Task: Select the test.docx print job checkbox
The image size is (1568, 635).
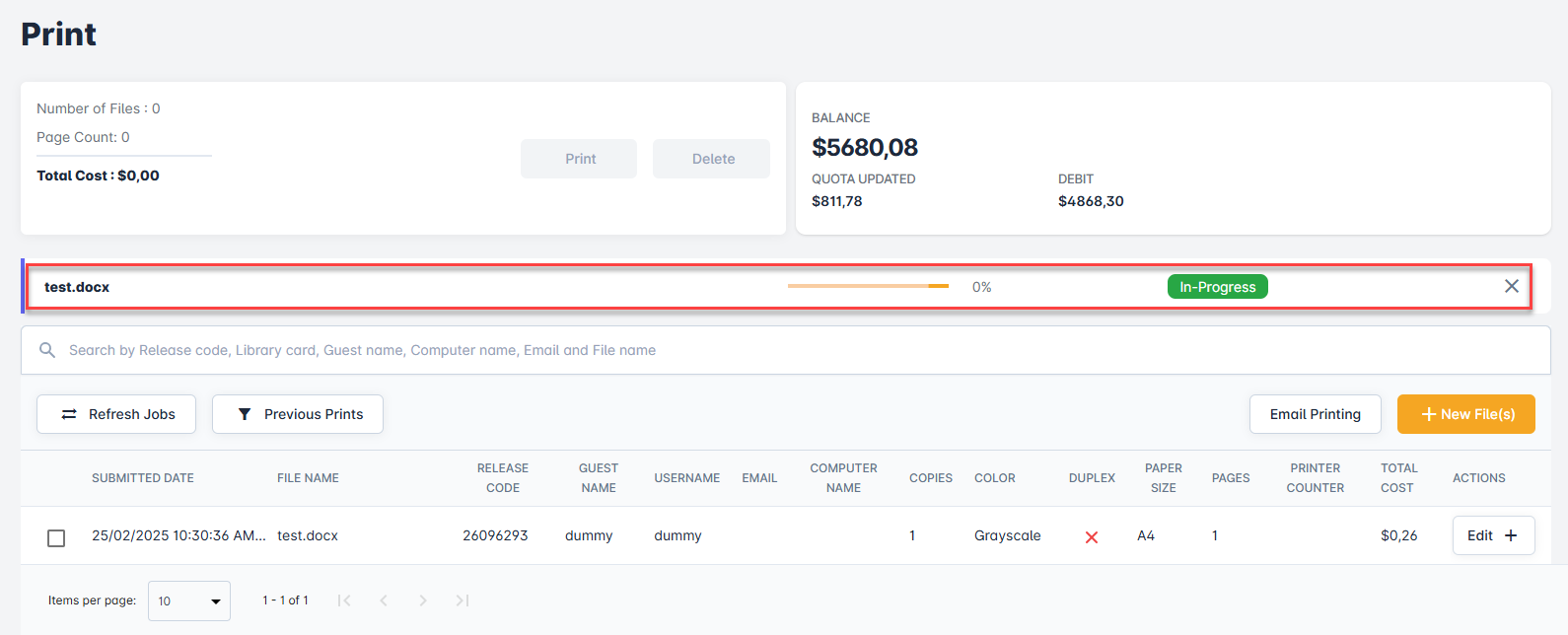Action: point(56,537)
